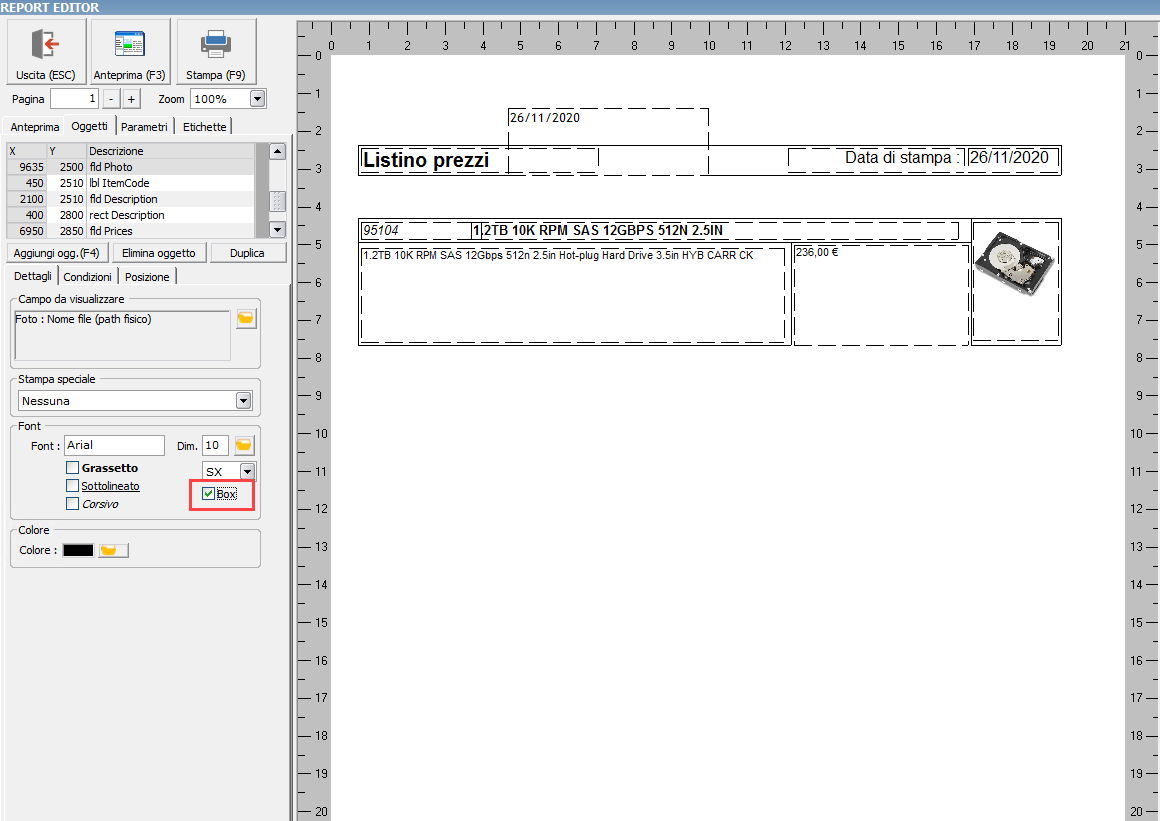Open the Posizione tab
The height and width of the screenshot is (821, 1160).
pyautogui.click(x=147, y=277)
